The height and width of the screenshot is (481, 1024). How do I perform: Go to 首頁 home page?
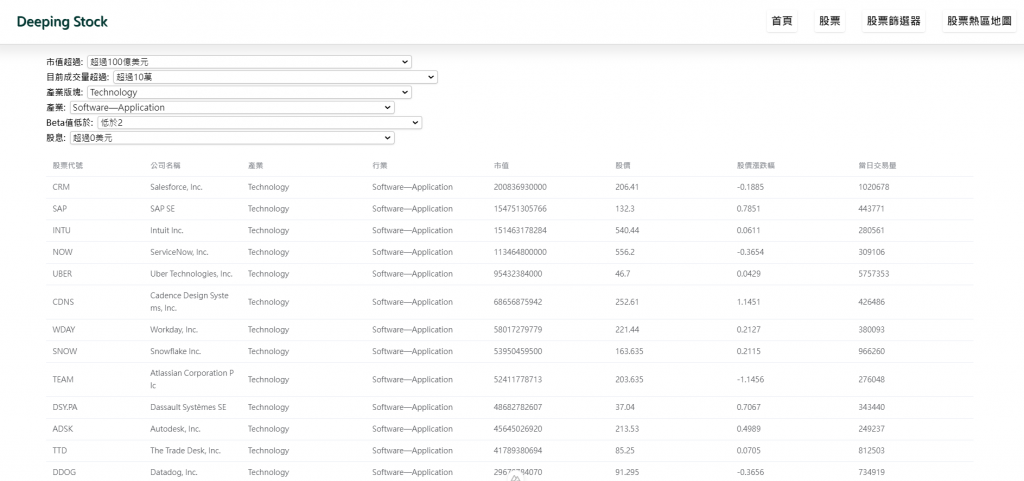(782, 21)
